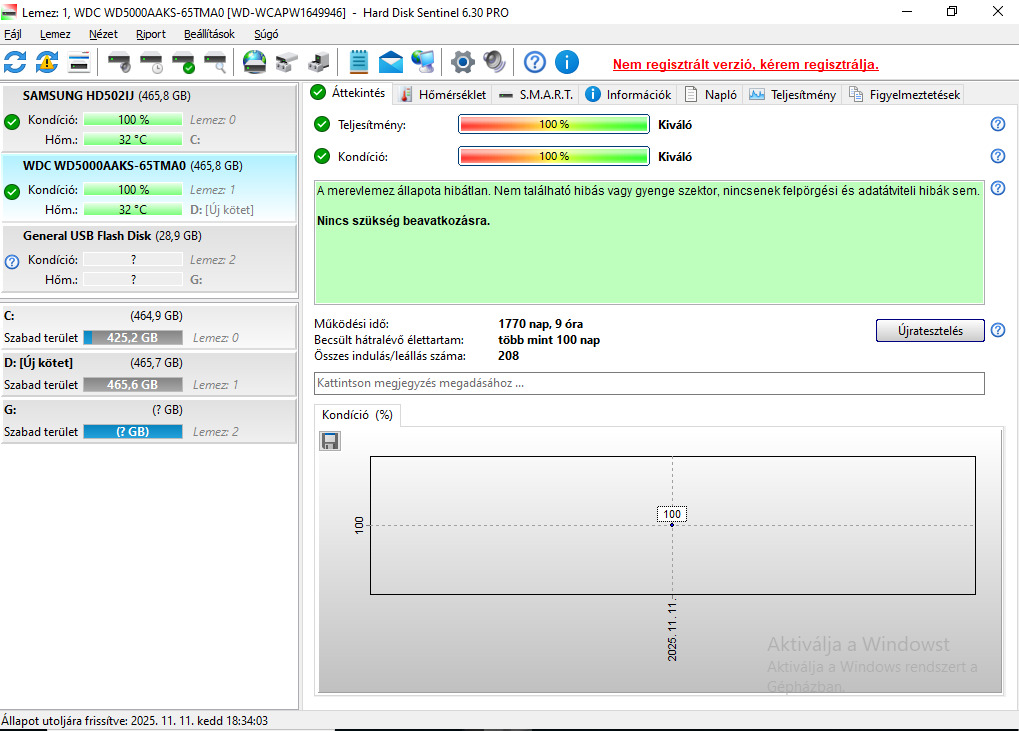The height and width of the screenshot is (731, 1019).
Task: Click the help icon beside the green status text
Action: pos(998,188)
